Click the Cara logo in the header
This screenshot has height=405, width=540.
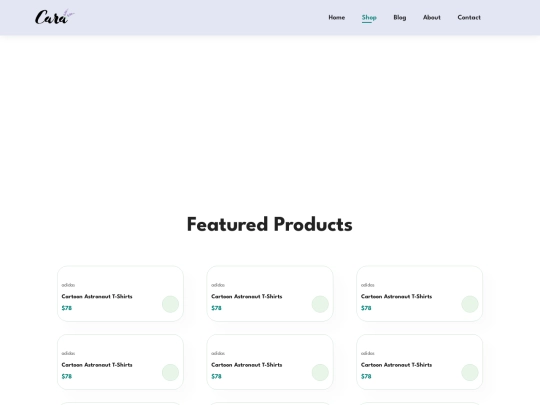[54, 17]
